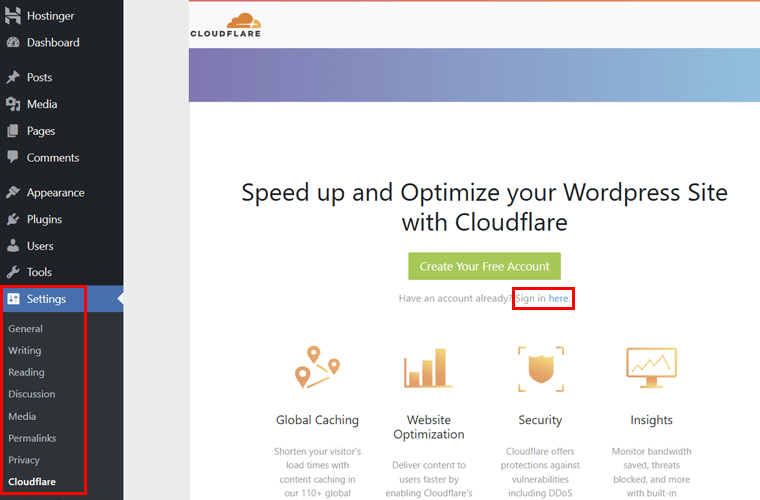Click the Users person icon

click(13, 246)
